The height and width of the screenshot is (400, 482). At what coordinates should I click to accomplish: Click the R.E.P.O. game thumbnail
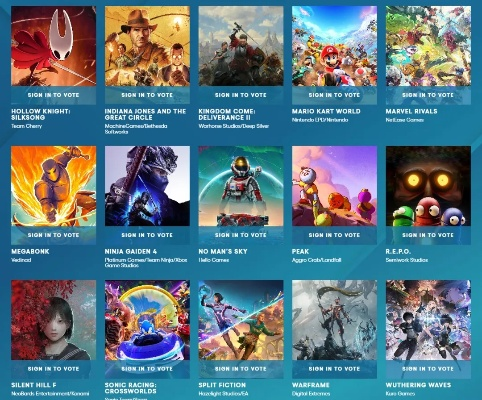coord(428,186)
